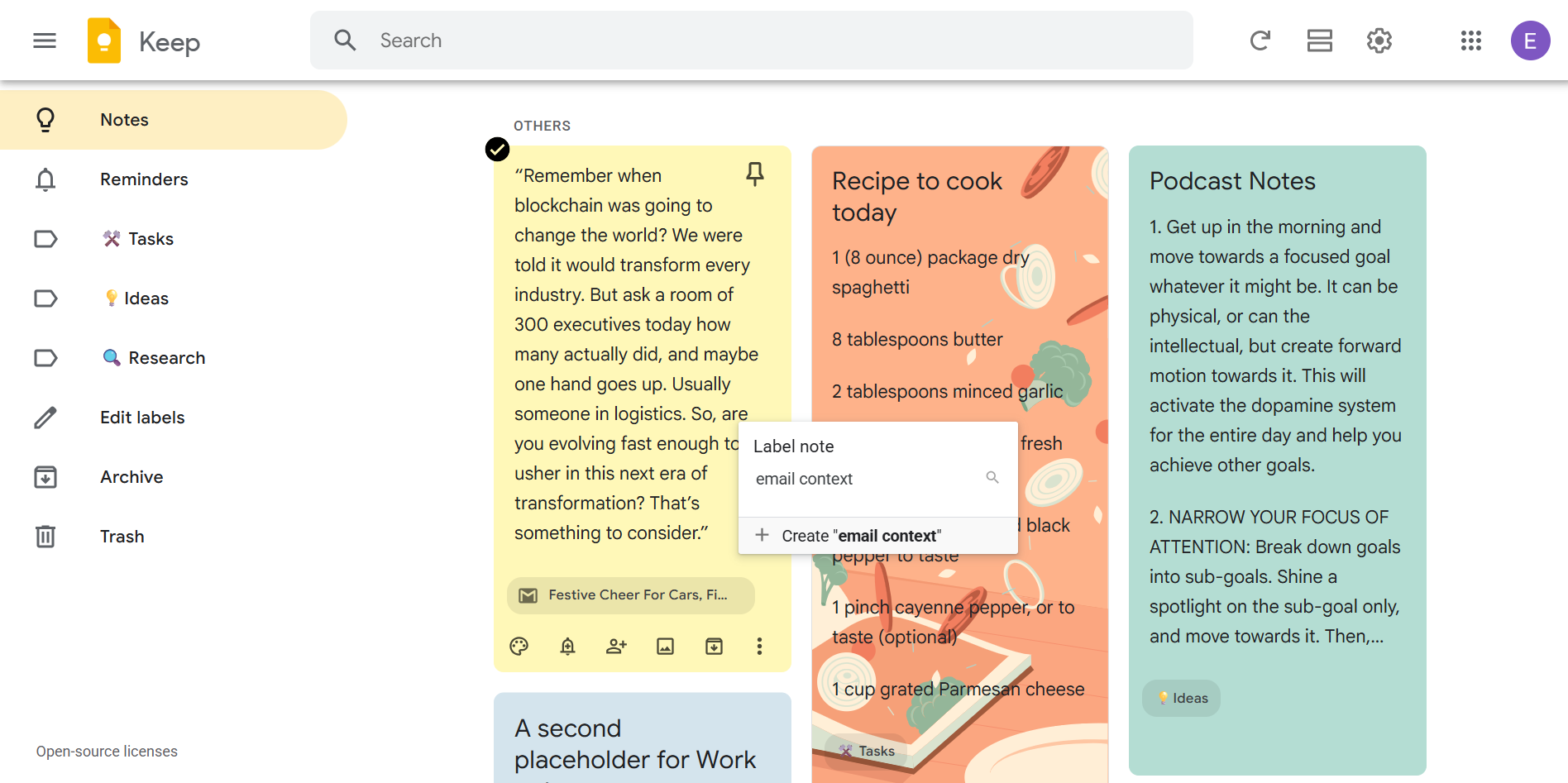Screen dimensions: 1568x783
Task: Add a collaborator to the note
Action: [x=616, y=647]
